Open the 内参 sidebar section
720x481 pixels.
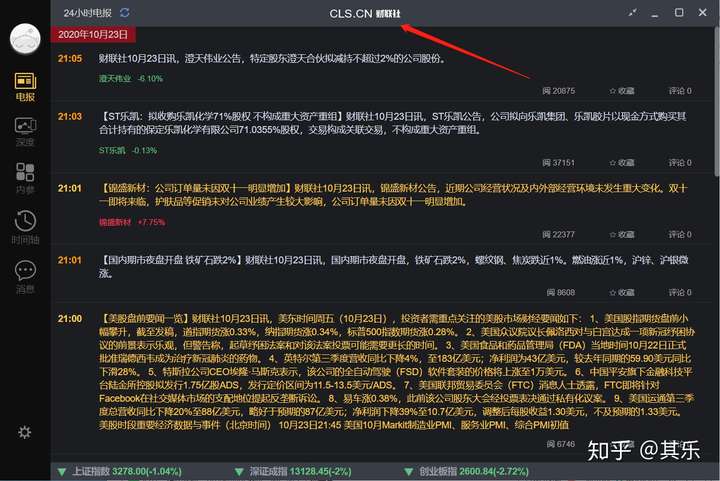click(25, 179)
